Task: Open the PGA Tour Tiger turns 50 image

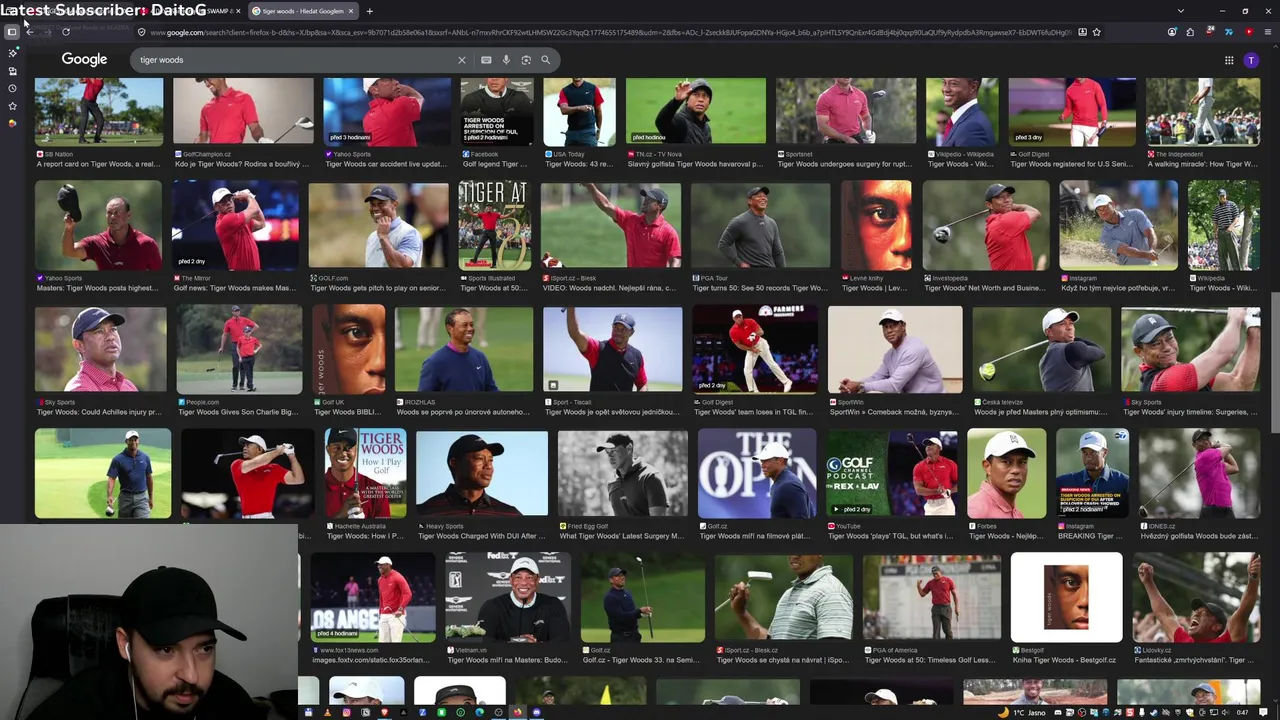Action: coord(760,225)
